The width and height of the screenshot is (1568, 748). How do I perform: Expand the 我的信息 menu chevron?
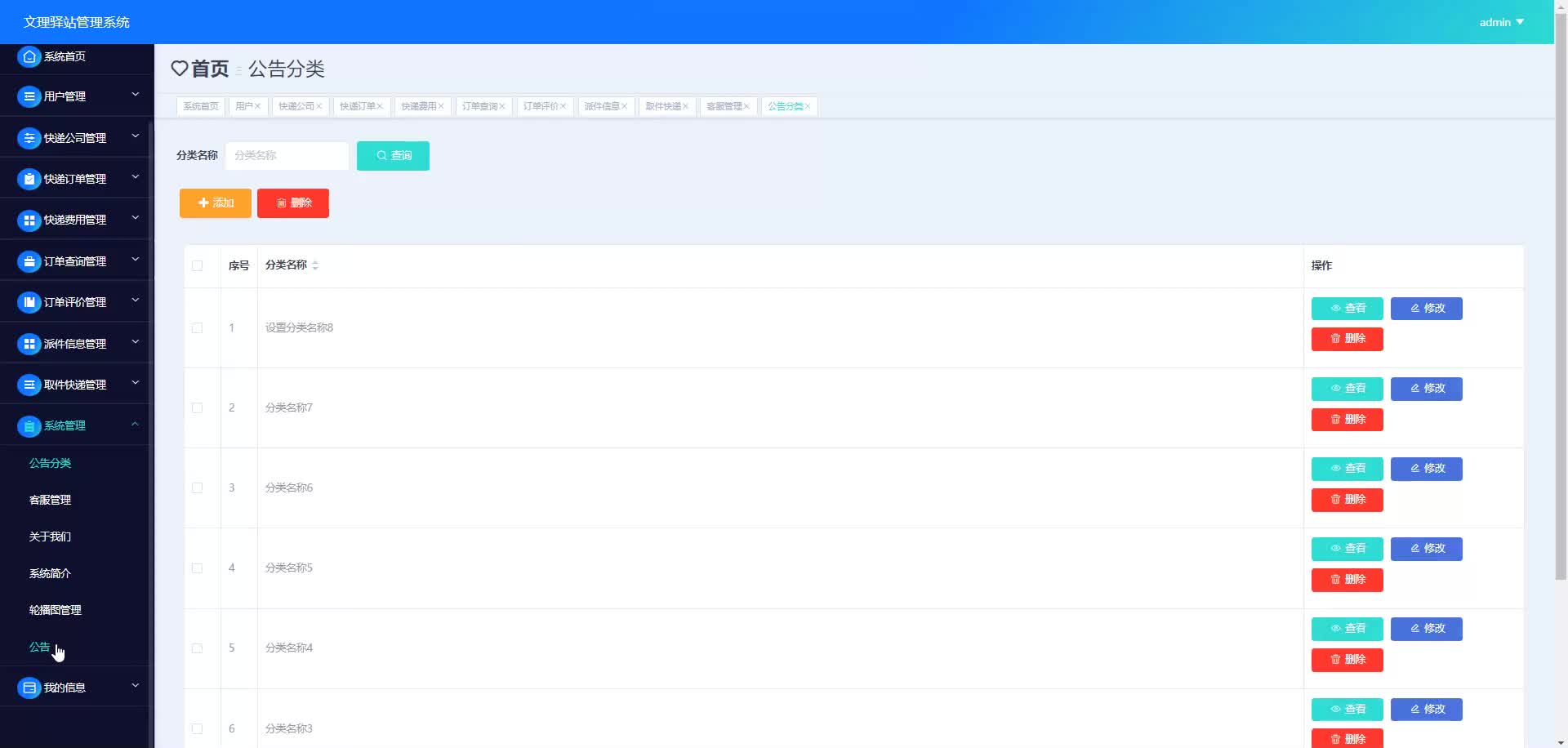click(x=136, y=686)
